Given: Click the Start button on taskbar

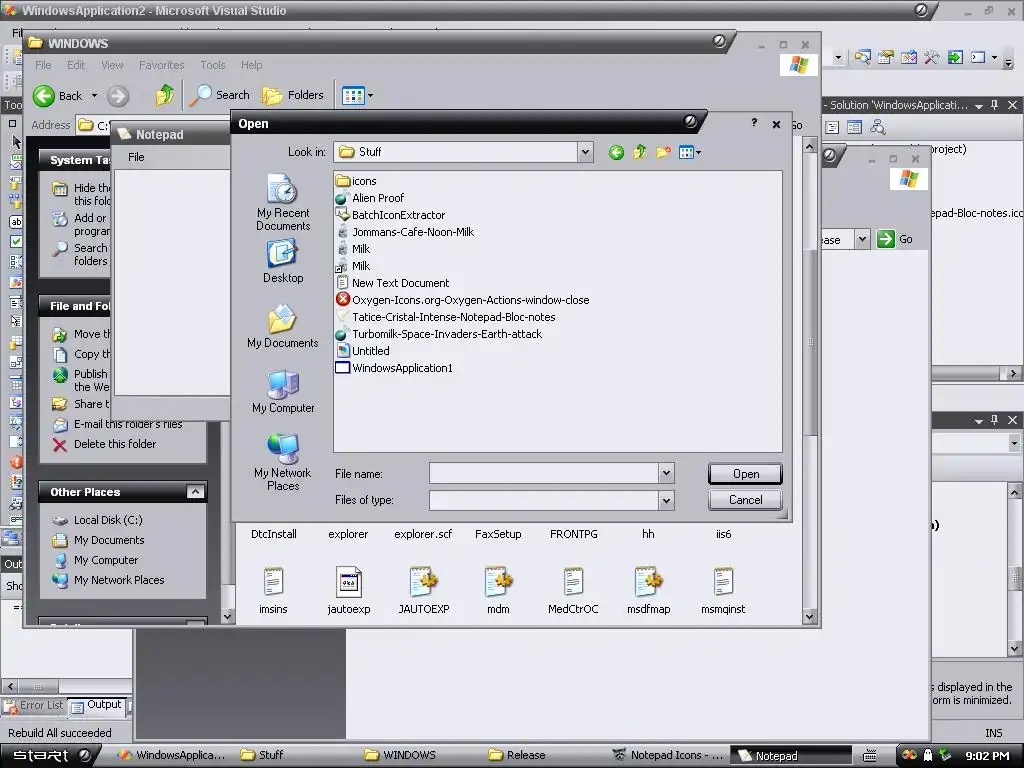Looking at the screenshot, I should [x=50, y=755].
